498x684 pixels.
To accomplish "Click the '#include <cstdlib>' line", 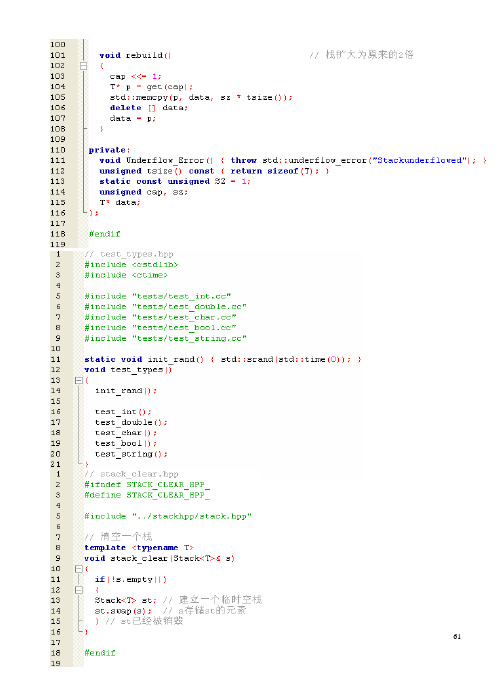I will (x=131, y=264).
